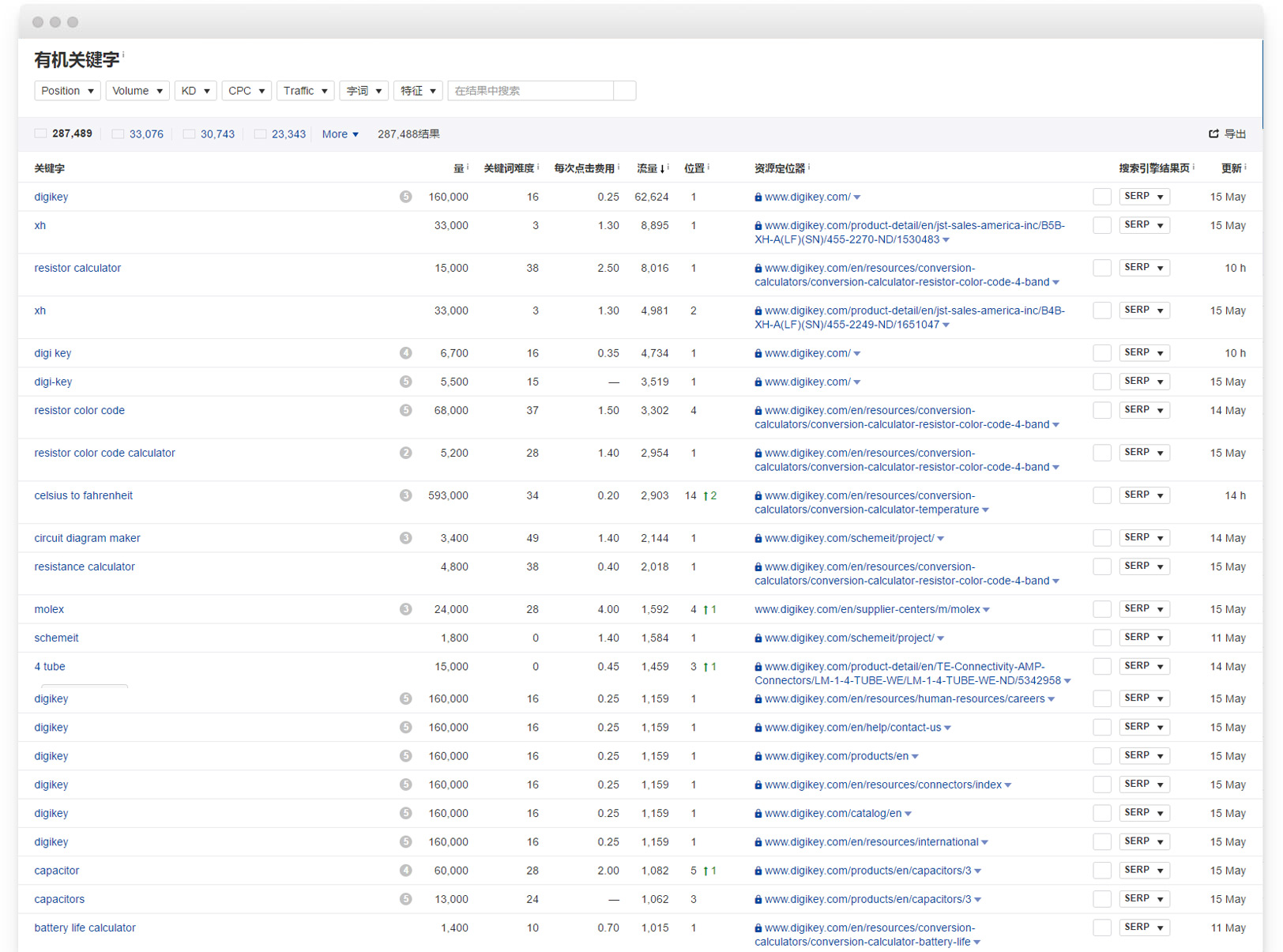Screen dimensions: 1283x952
Task: Click the SERP features badge for resistor color code calculator
Action: (x=405, y=453)
